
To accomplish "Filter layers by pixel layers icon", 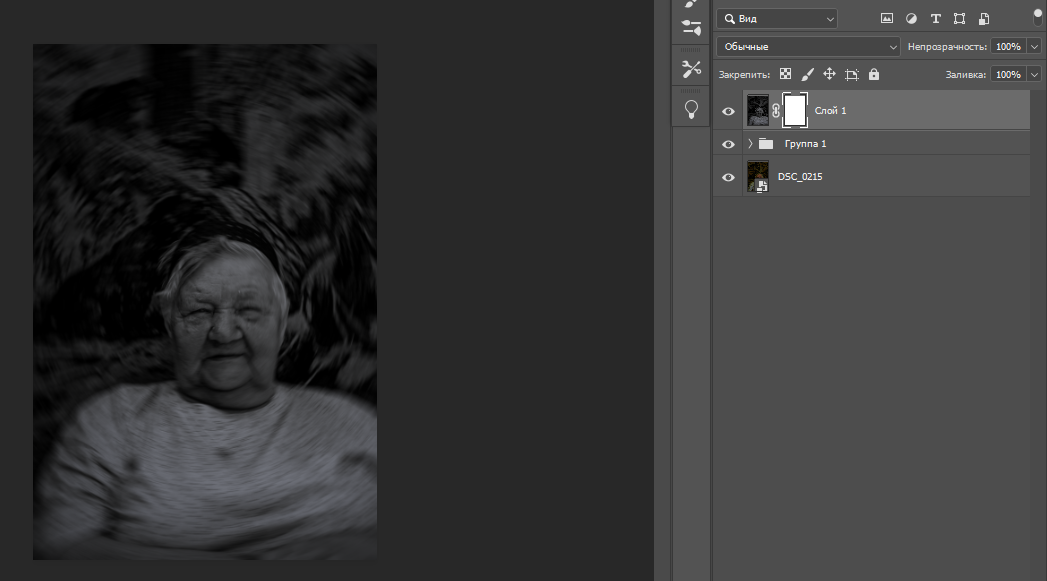I will 887,19.
